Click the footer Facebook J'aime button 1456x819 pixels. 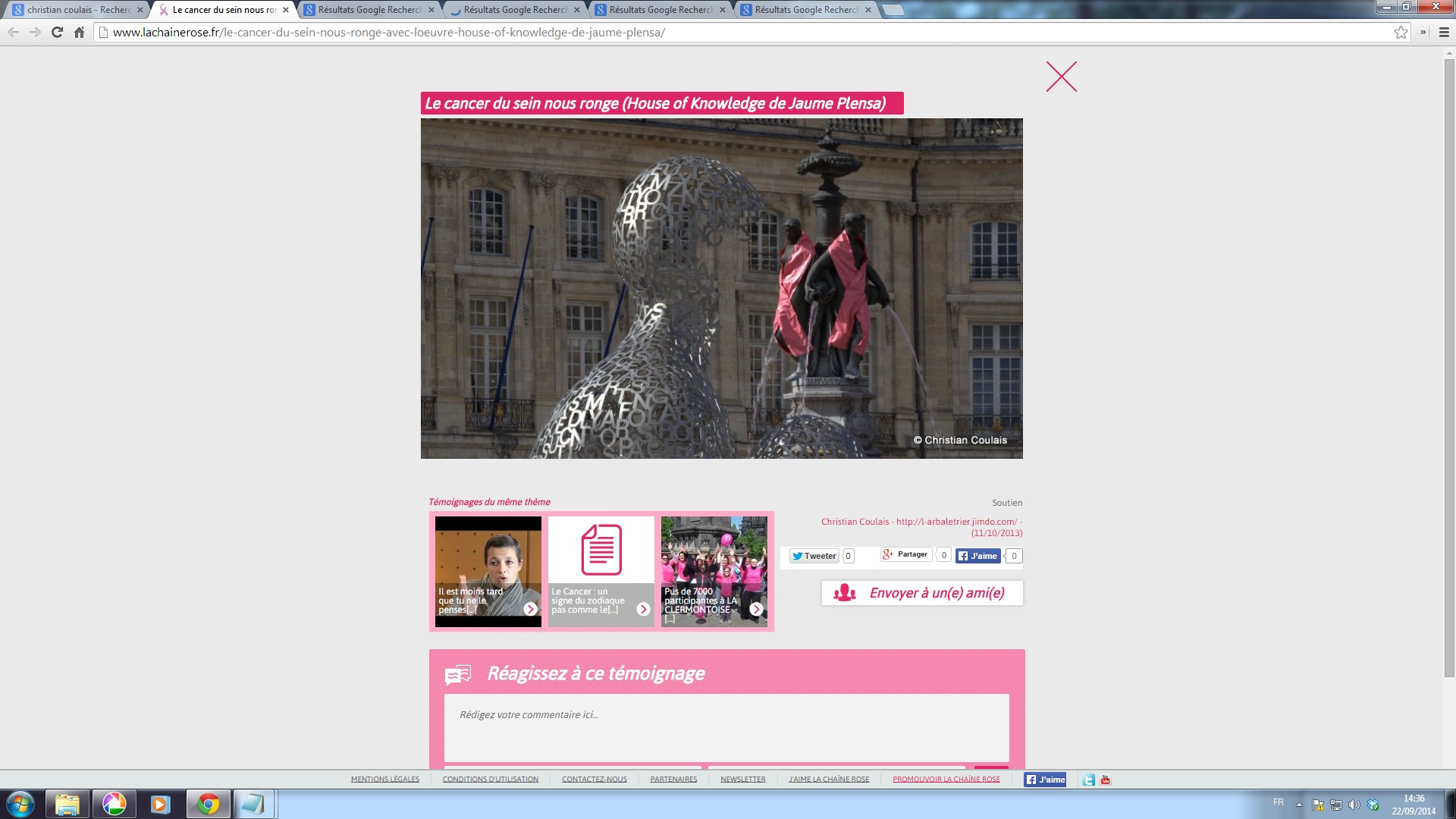pyautogui.click(x=1045, y=780)
